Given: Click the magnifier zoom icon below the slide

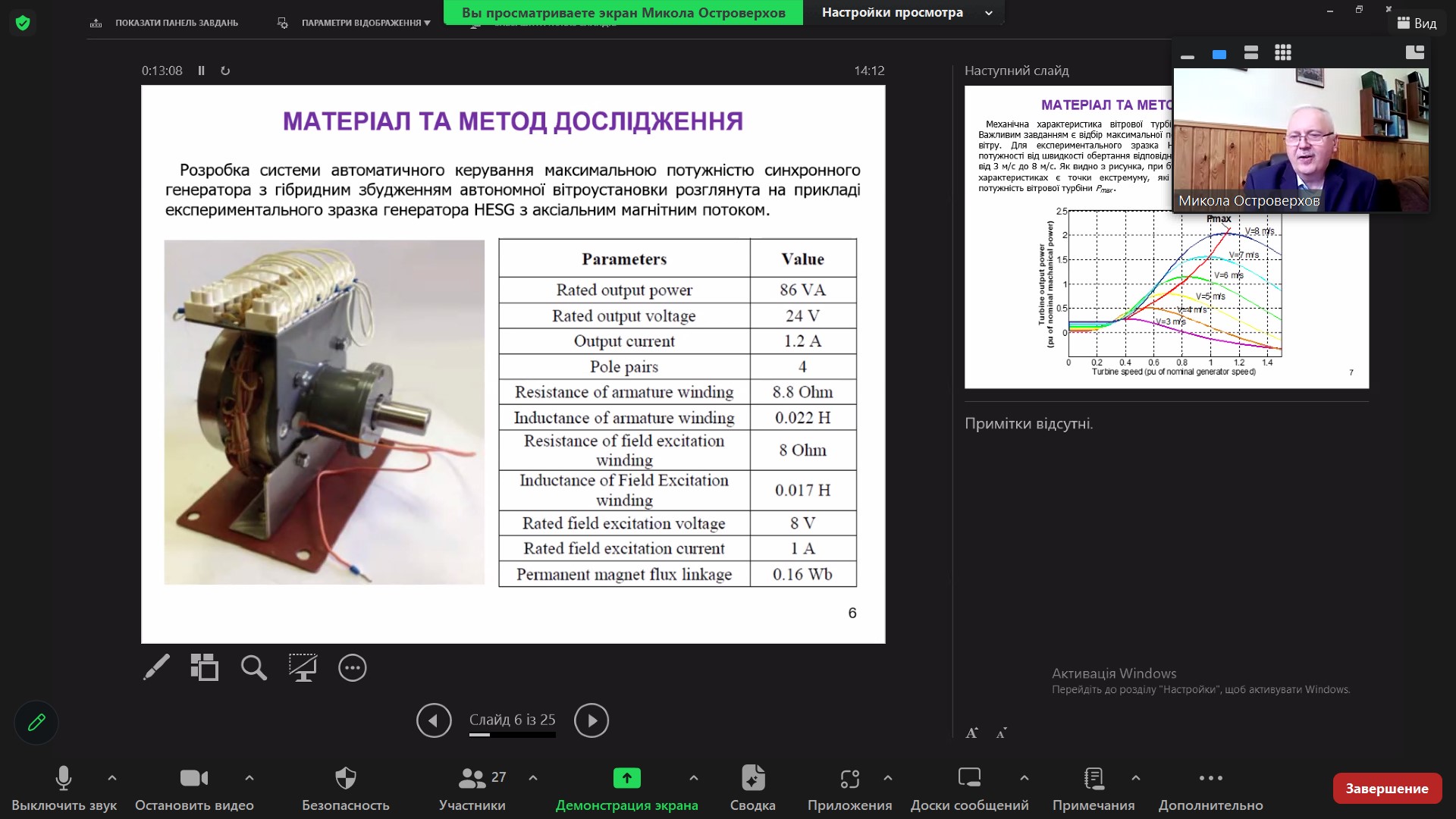Looking at the screenshot, I should click(x=253, y=667).
